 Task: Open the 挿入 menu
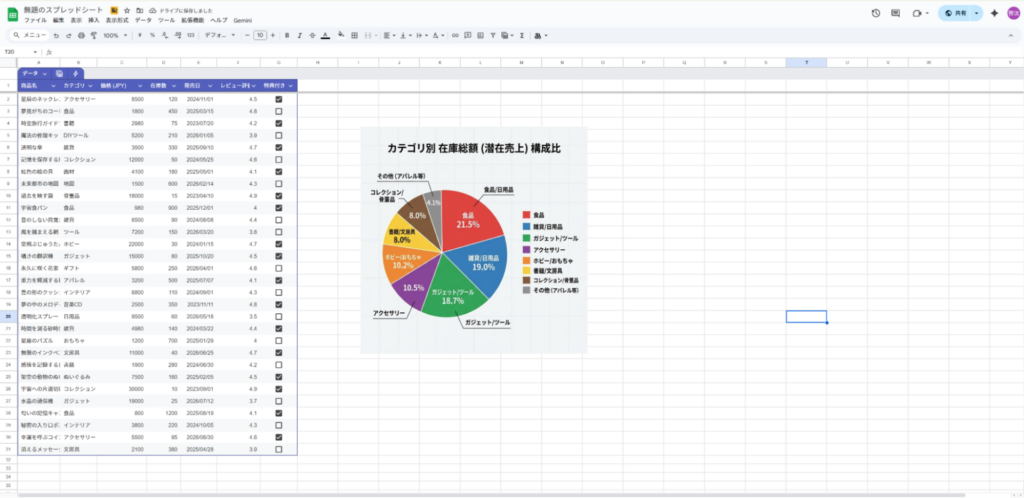pos(93,20)
